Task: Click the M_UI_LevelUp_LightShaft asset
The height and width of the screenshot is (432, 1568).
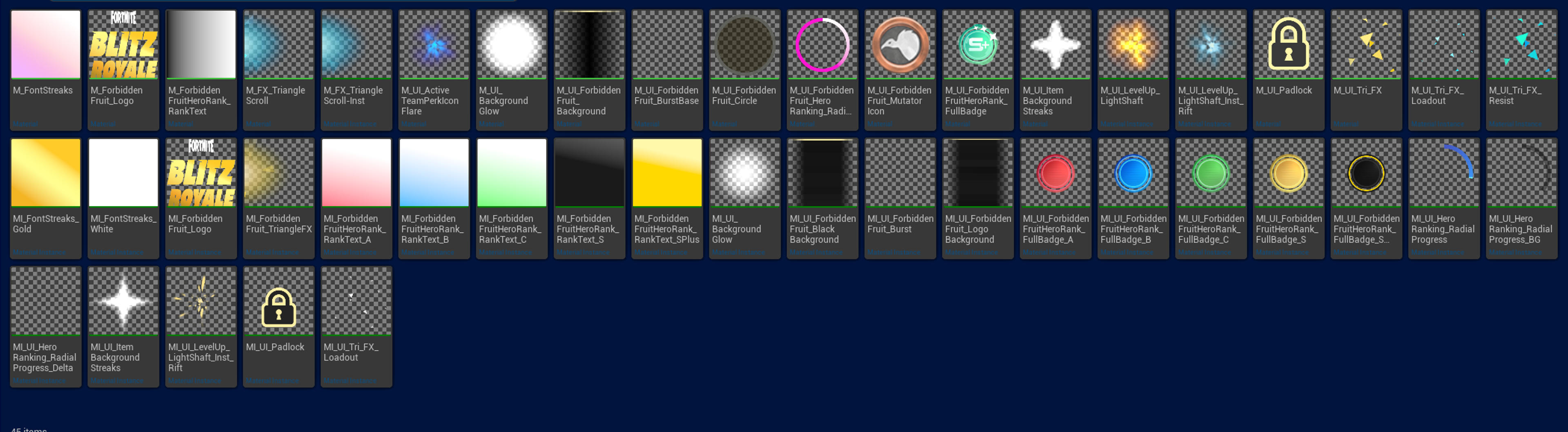Action: 1133,44
